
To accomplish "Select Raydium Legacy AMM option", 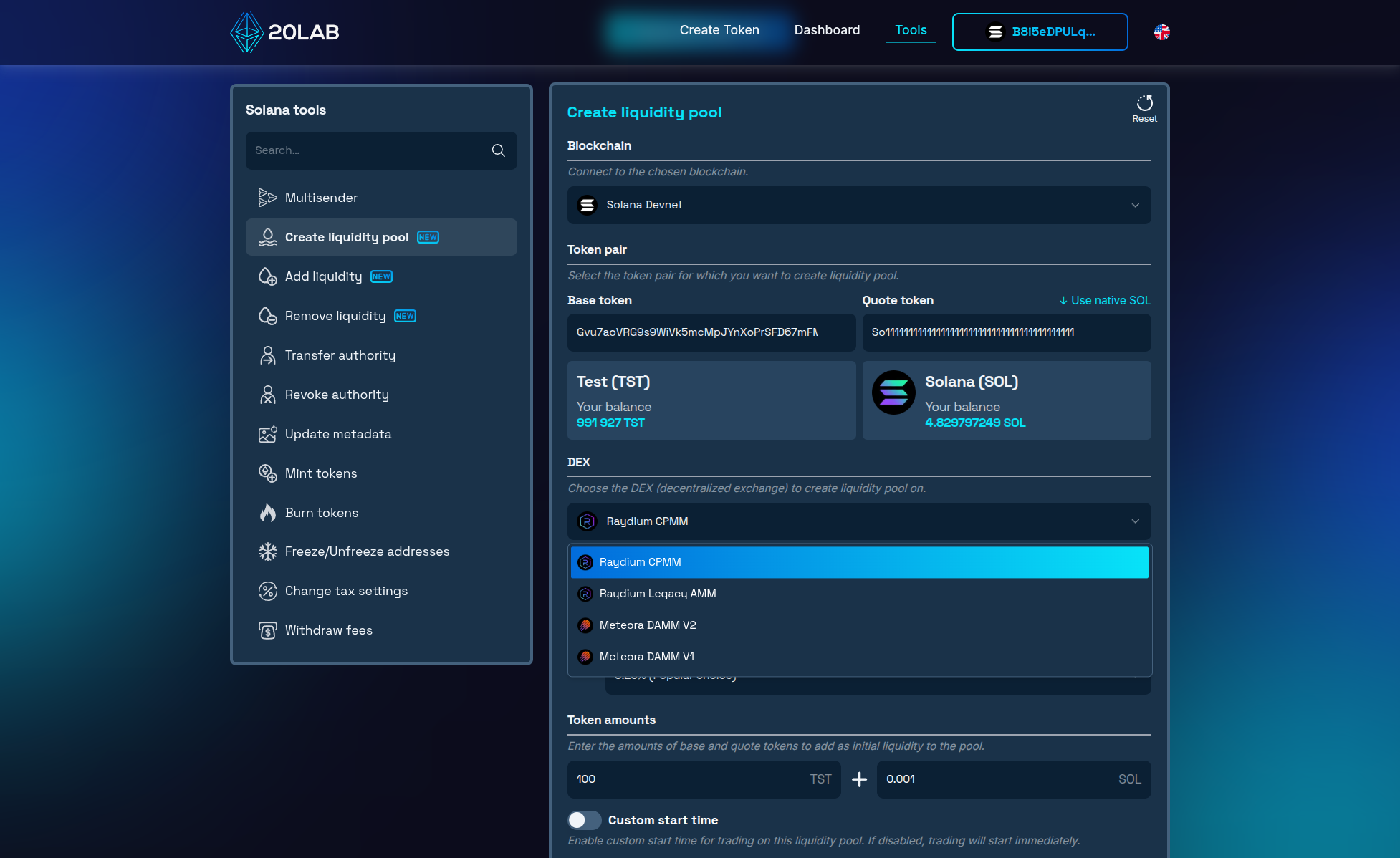I will (x=859, y=594).
